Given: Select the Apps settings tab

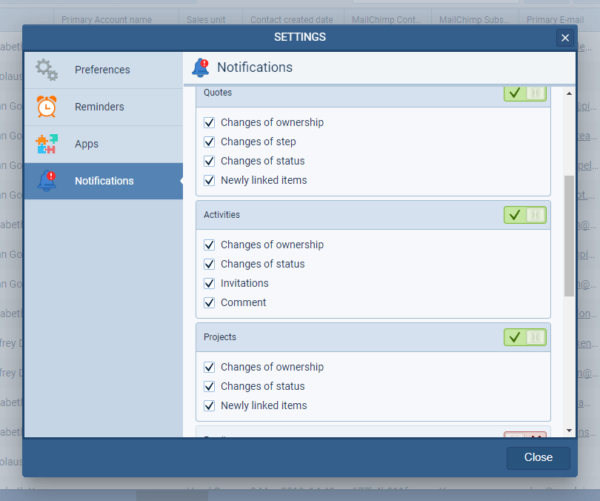Looking at the screenshot, I should point(87,144).
